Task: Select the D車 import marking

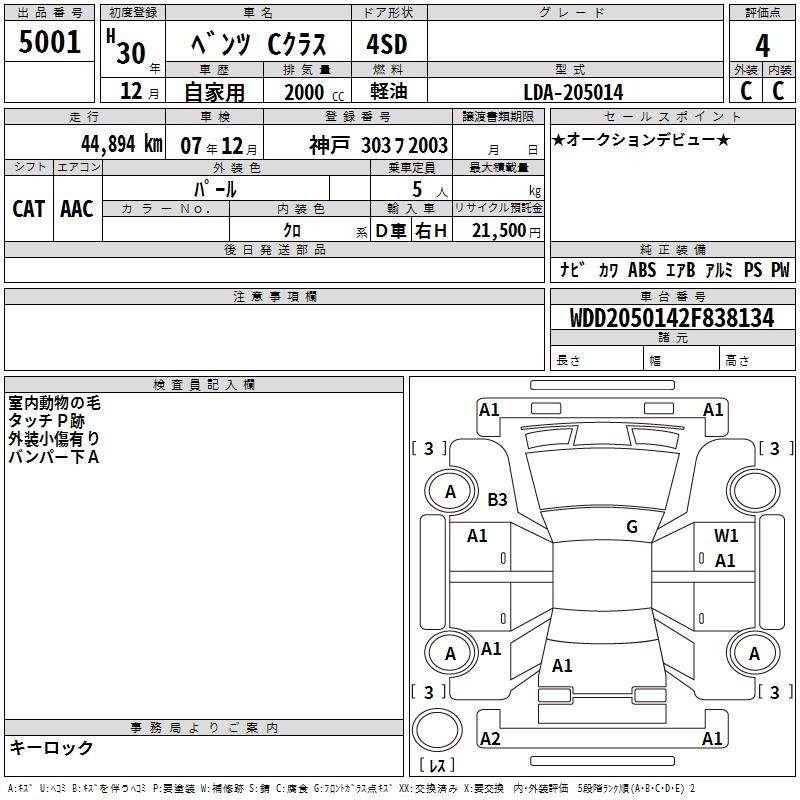Action: (x=391, y=231)
